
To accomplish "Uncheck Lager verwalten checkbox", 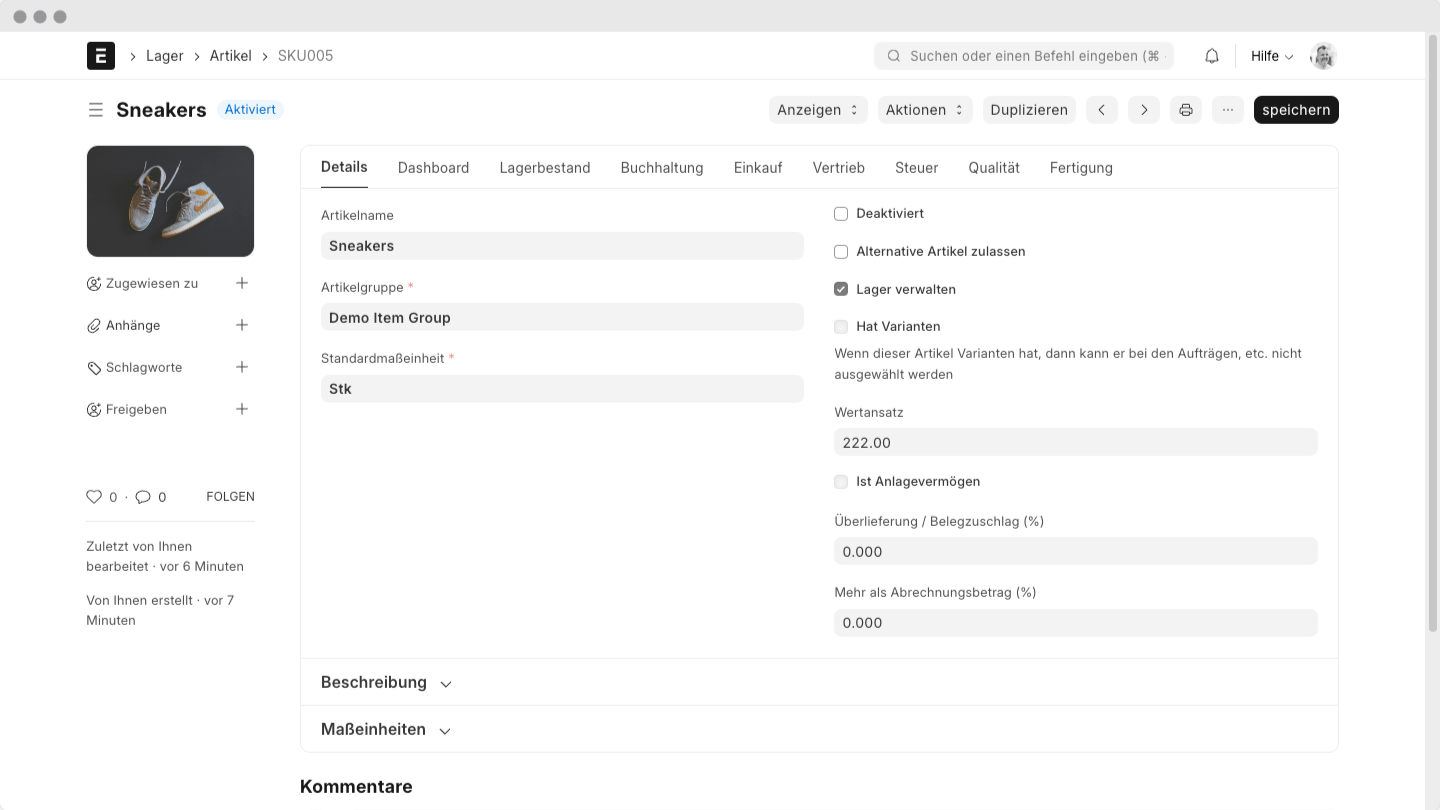I will (841, 290).
